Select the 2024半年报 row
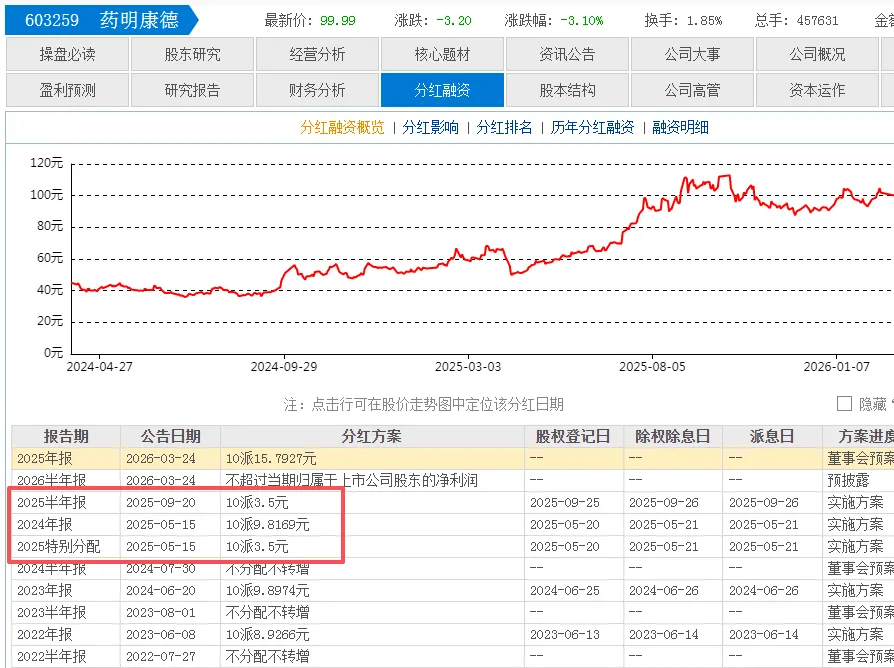 (x=453, y=568)
